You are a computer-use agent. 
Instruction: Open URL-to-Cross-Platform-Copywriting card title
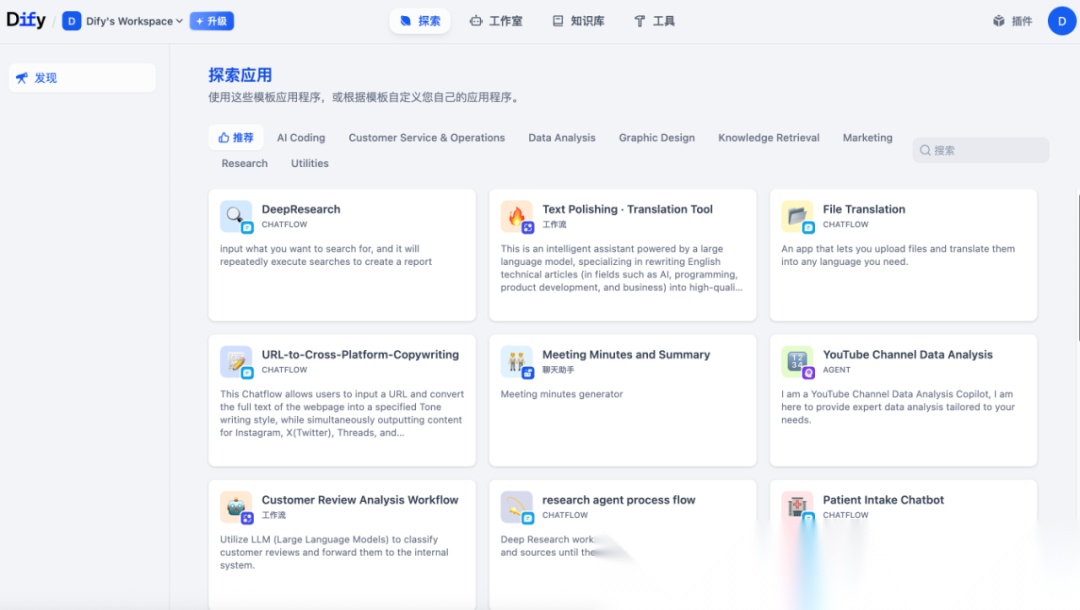[360, 355]
